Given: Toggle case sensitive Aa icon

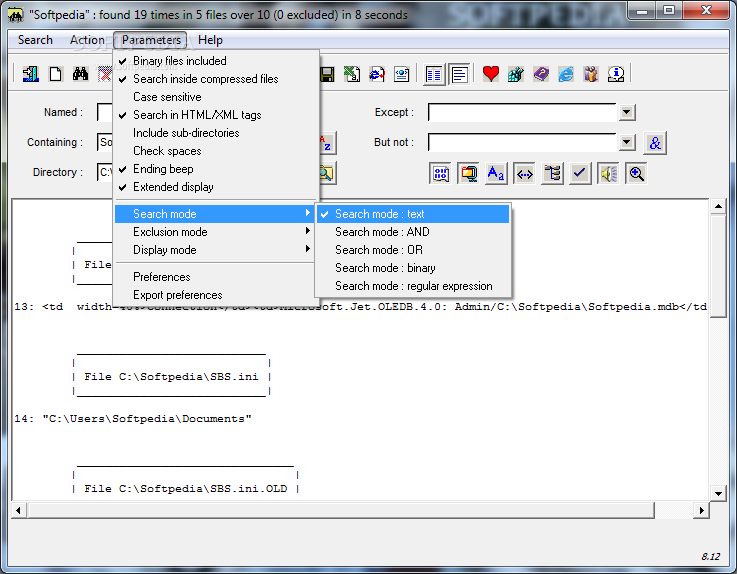Looking at the screenshot, I should [x=496, y=173].
